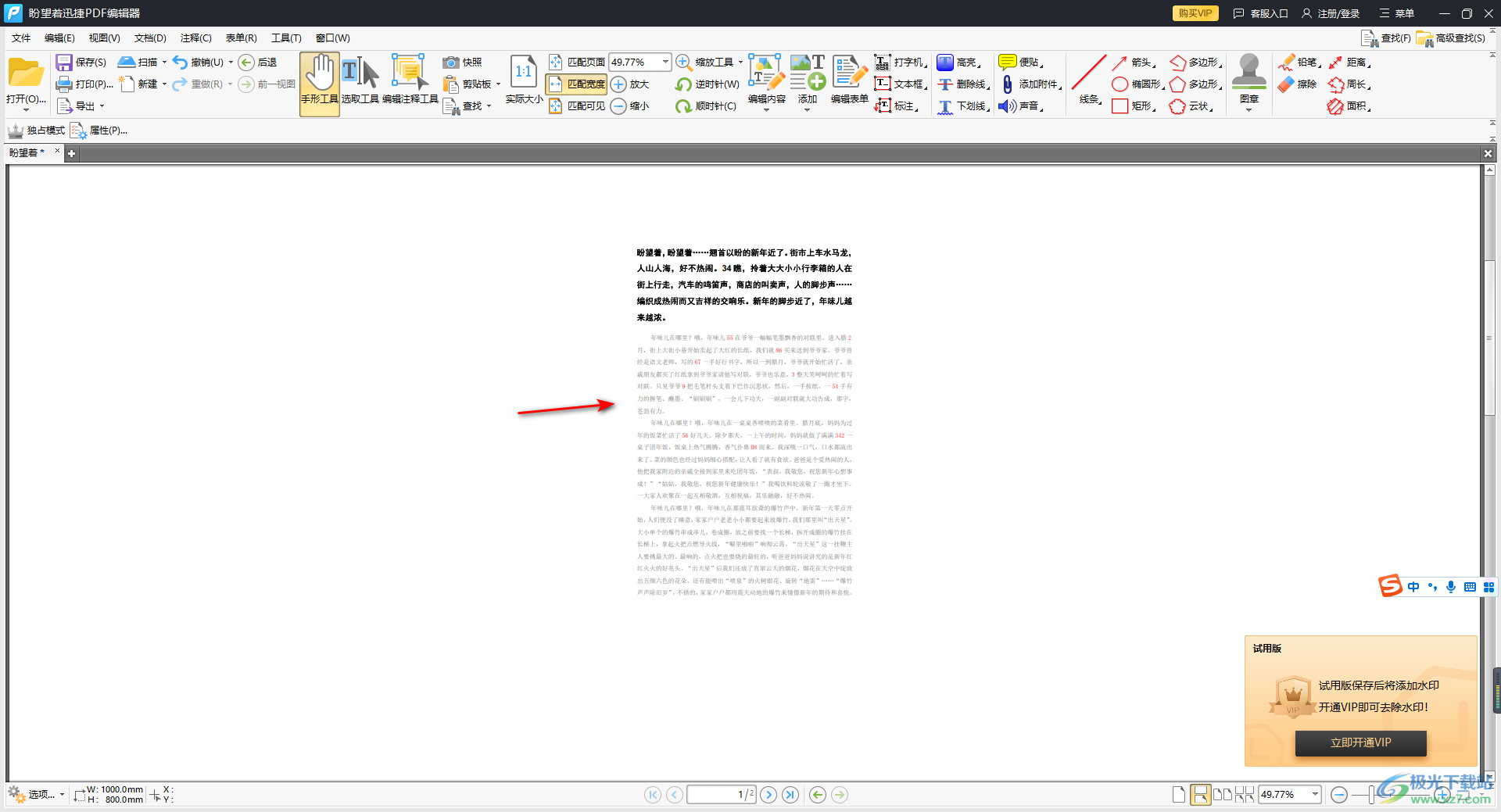Select the Distance measuring tool (距离)
Screen dimensions: 1501x812
[x=1349, y=62]
